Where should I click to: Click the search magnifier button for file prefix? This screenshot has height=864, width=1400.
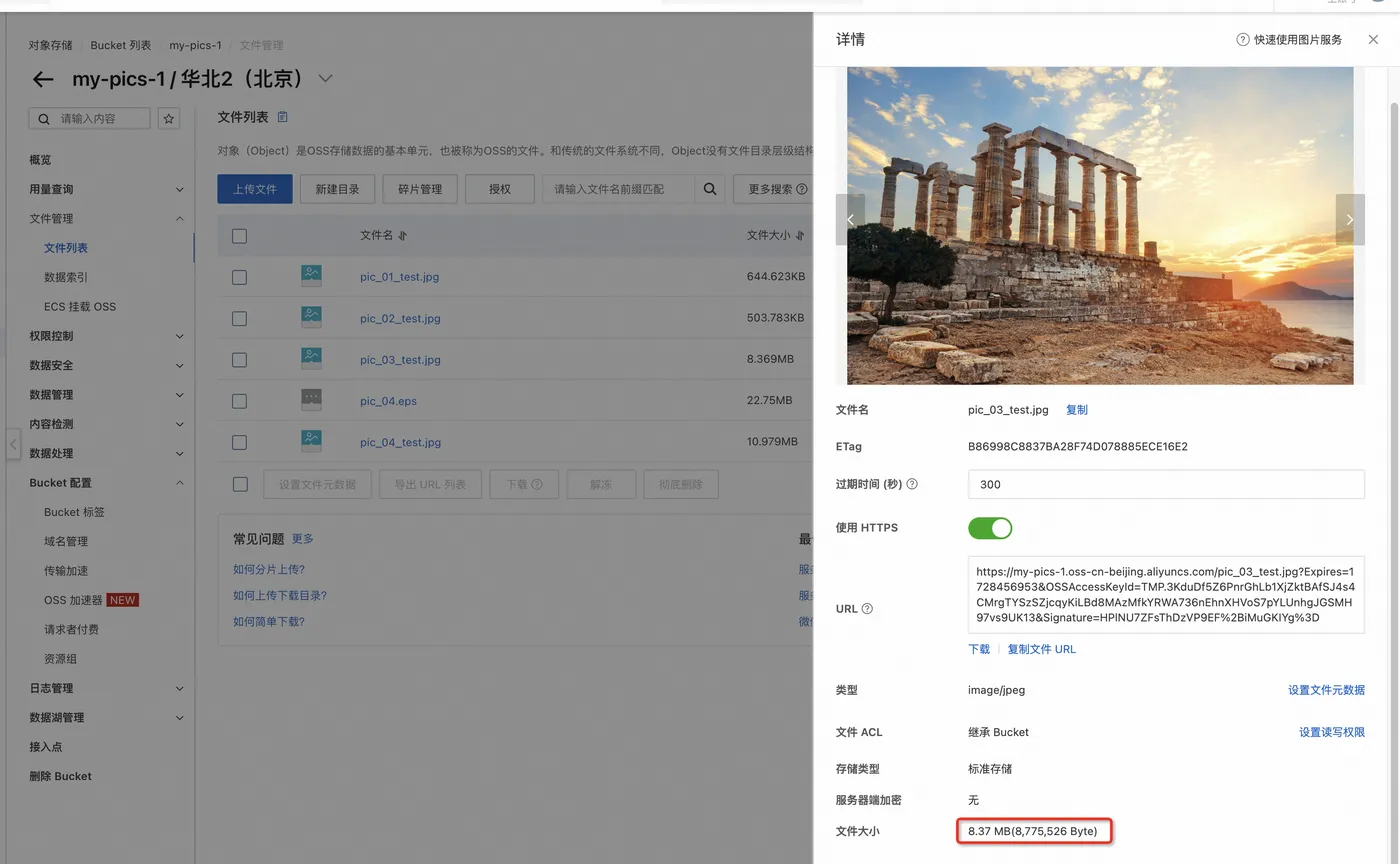709,188
